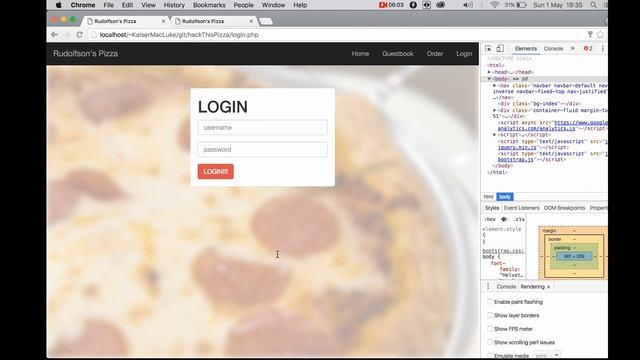Reload the page with the refresh icon
This screenshot has width=640, height=360.
[80, 35]
